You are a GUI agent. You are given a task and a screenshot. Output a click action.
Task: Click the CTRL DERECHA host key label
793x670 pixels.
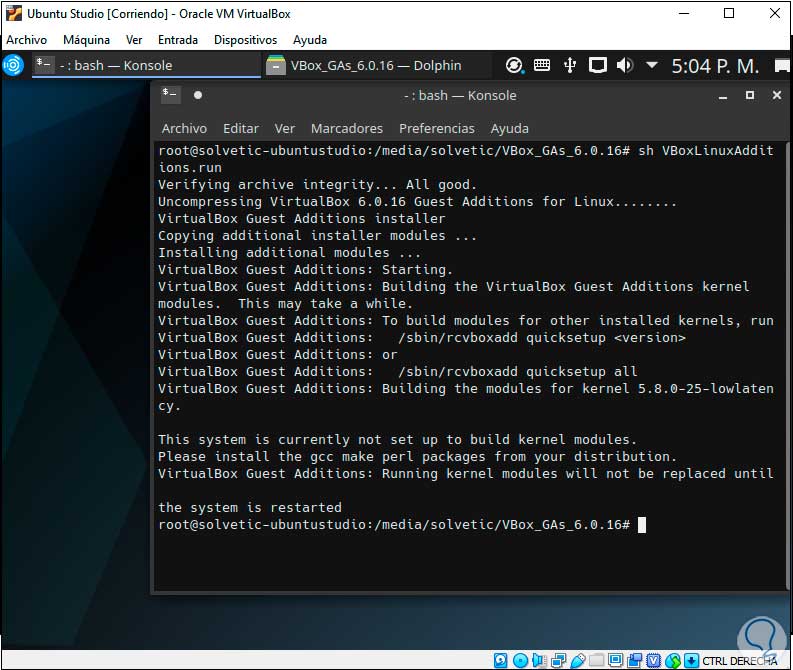tap(740, 661)
